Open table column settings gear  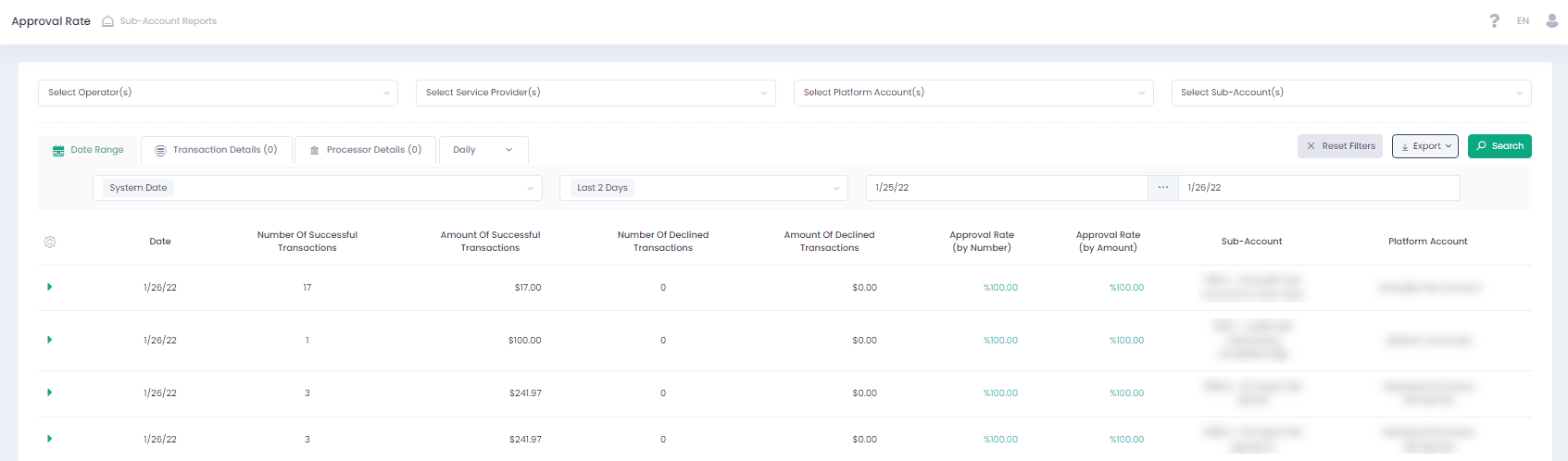[50, 242]
